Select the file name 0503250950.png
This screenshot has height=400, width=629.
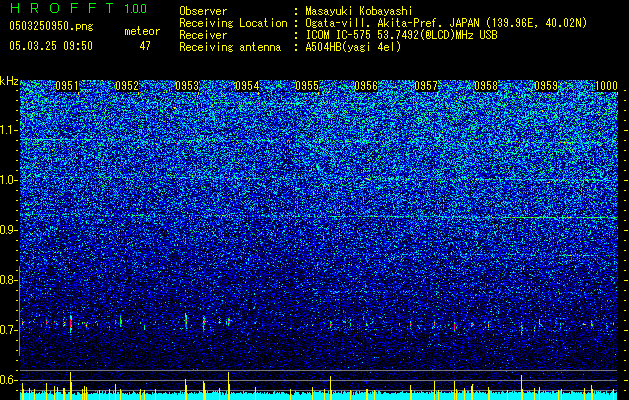point(51,26)
